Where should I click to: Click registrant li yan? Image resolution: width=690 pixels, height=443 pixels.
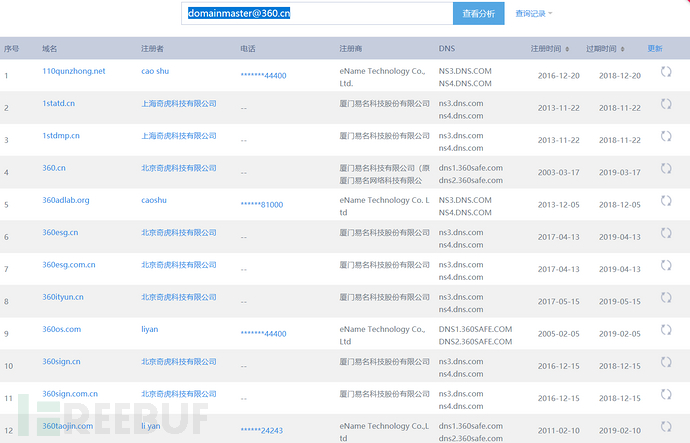[x=150, y=426]
